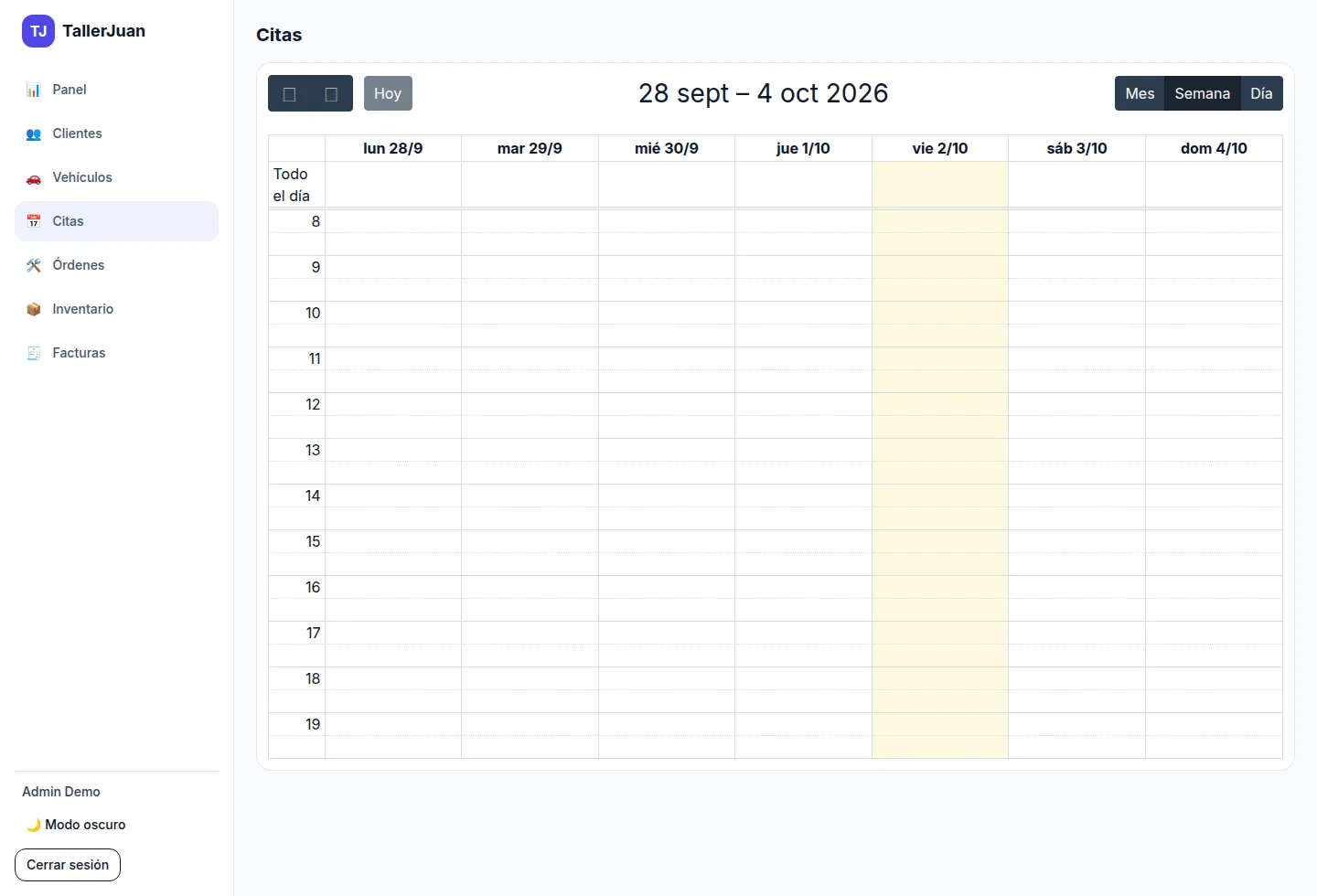Click the 28 sept – 4 oct 2026 title
This screenshot has height=896, width=1317.
click(764, 93)
